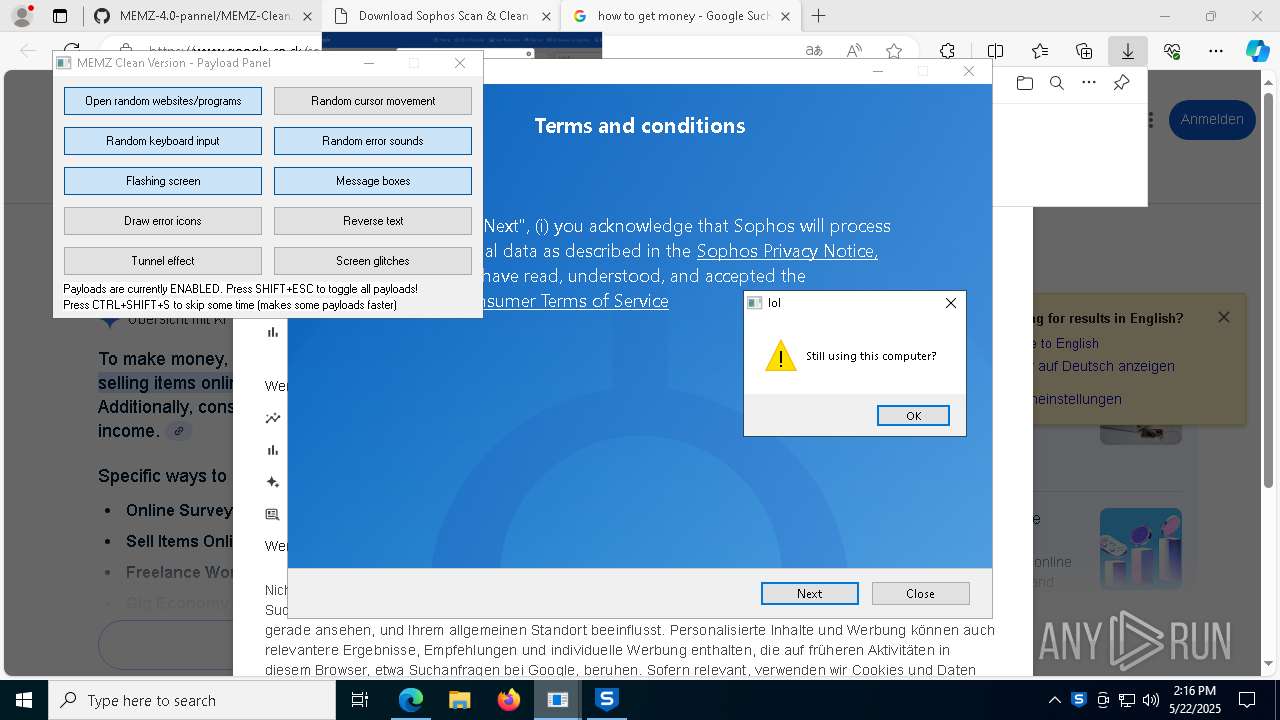Click the browser refresh icon
This screenshot has width=1280, height=720.
click(x=72, y=51)
